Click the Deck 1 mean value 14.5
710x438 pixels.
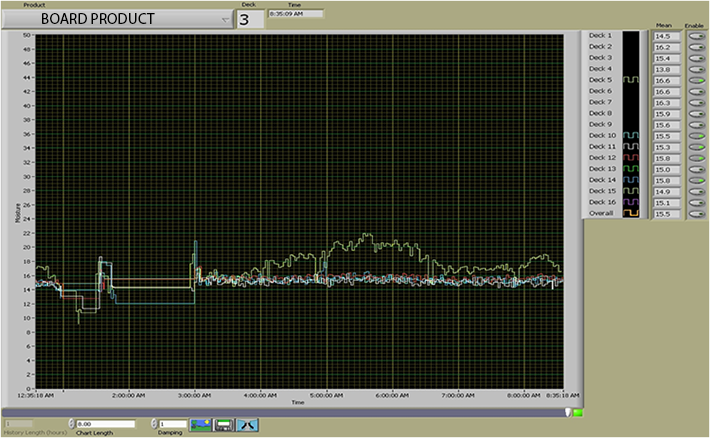(x=667, y=36)
